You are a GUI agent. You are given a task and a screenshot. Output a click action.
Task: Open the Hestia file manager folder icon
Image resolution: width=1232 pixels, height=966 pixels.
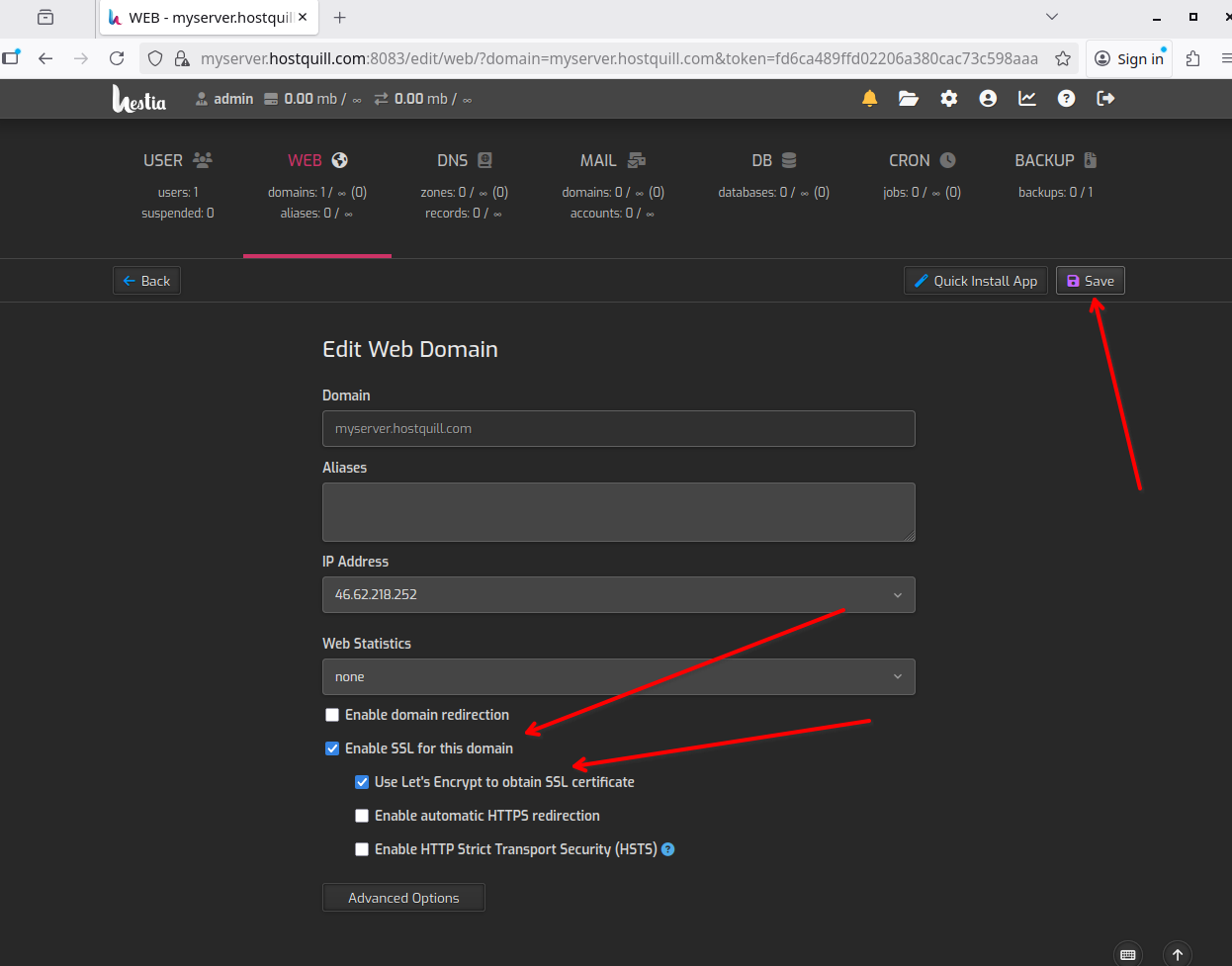pos(909,99)
